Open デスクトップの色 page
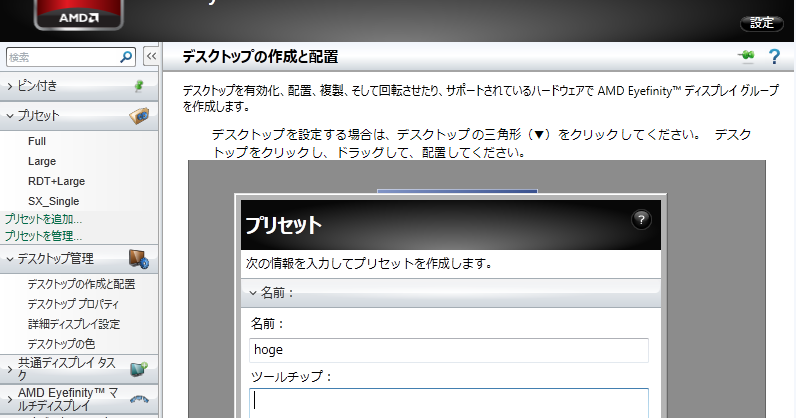Screen dimensions: 796x418 pyautogui.click(x=61, y=344)
